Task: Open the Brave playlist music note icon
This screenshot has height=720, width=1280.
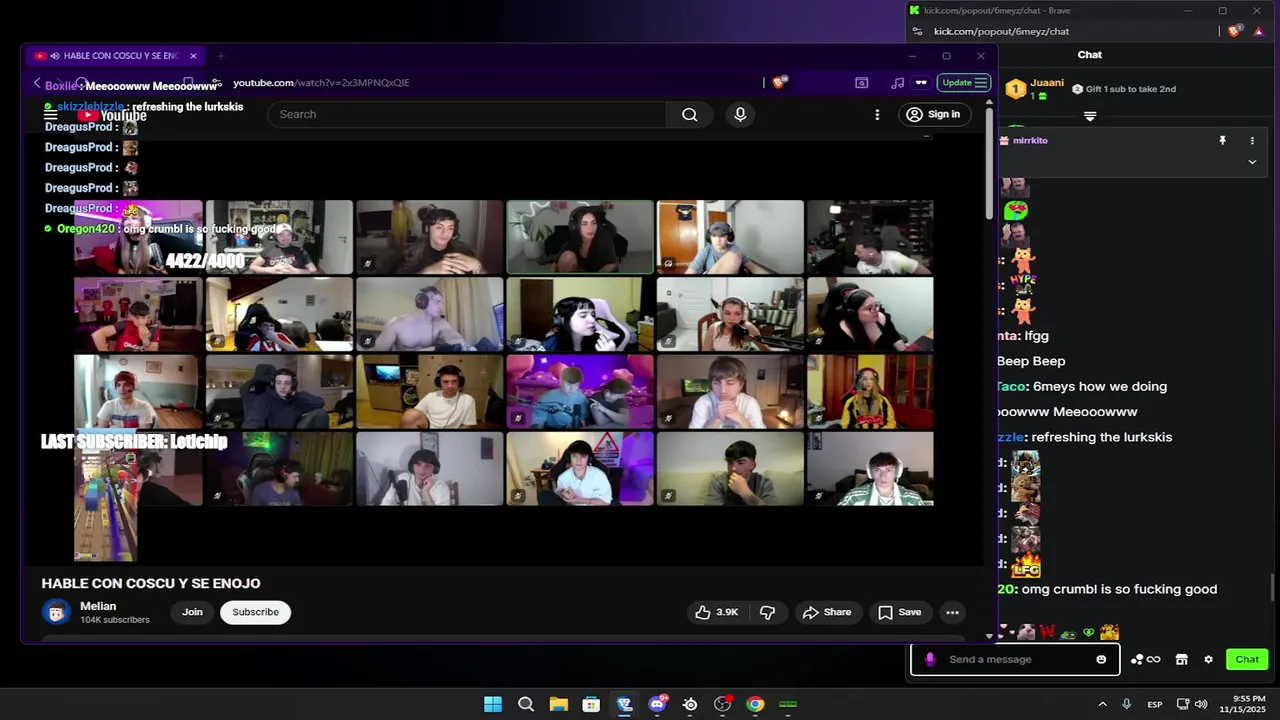Action: click(x=898, y=83)
